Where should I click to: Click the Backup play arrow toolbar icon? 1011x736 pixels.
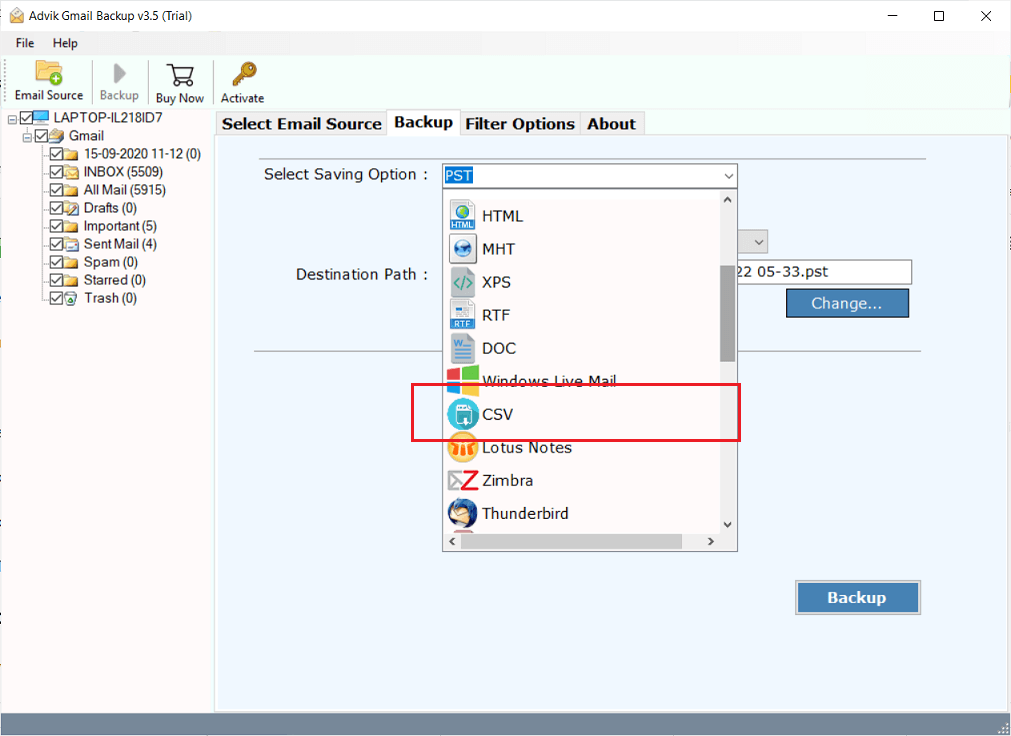(119, 74)
